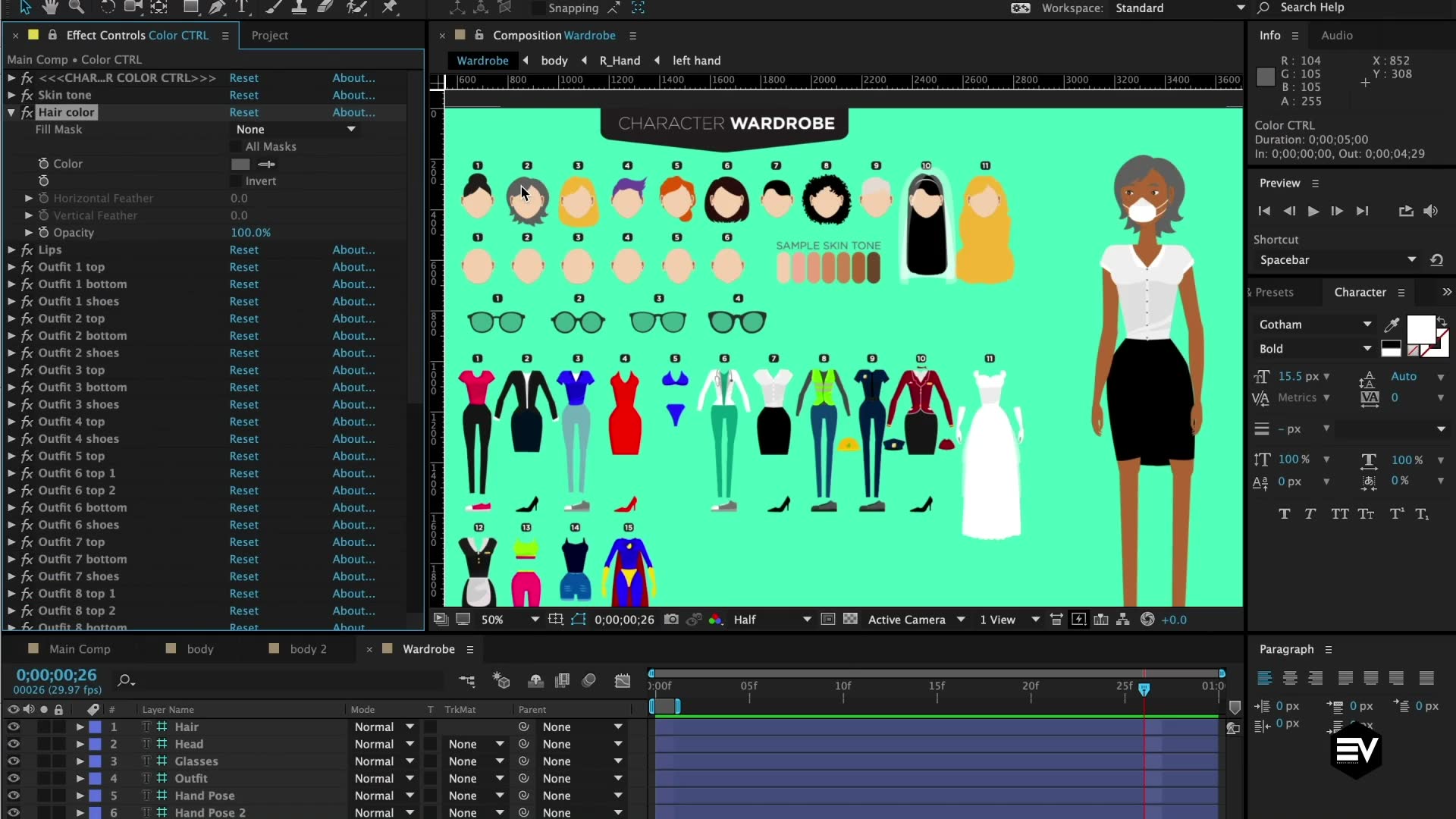The height and width of the screenshot is (819, 1456).
Task: Mute audio in Preview panel
Action: (1431, 211)
